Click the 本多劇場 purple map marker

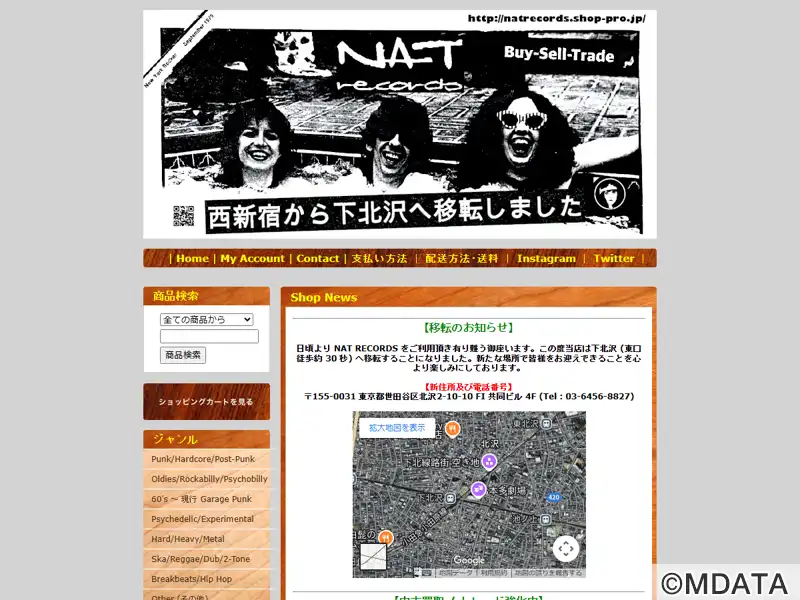[x=478, y=489]
